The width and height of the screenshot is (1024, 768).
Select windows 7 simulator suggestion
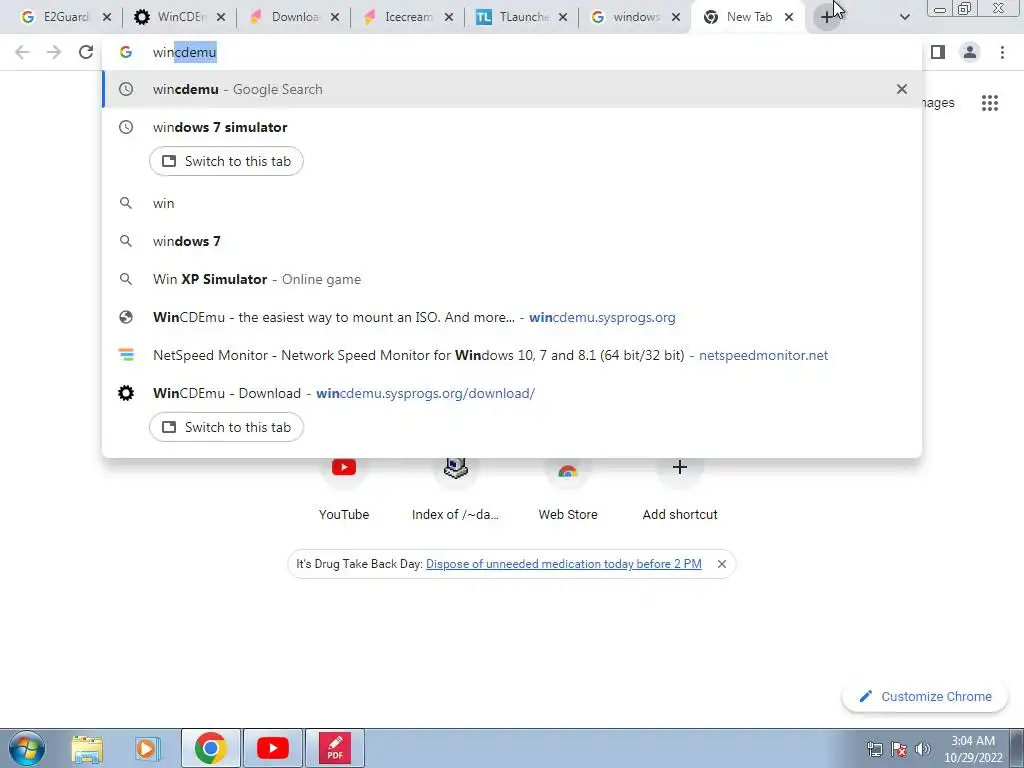pos(512,127)
